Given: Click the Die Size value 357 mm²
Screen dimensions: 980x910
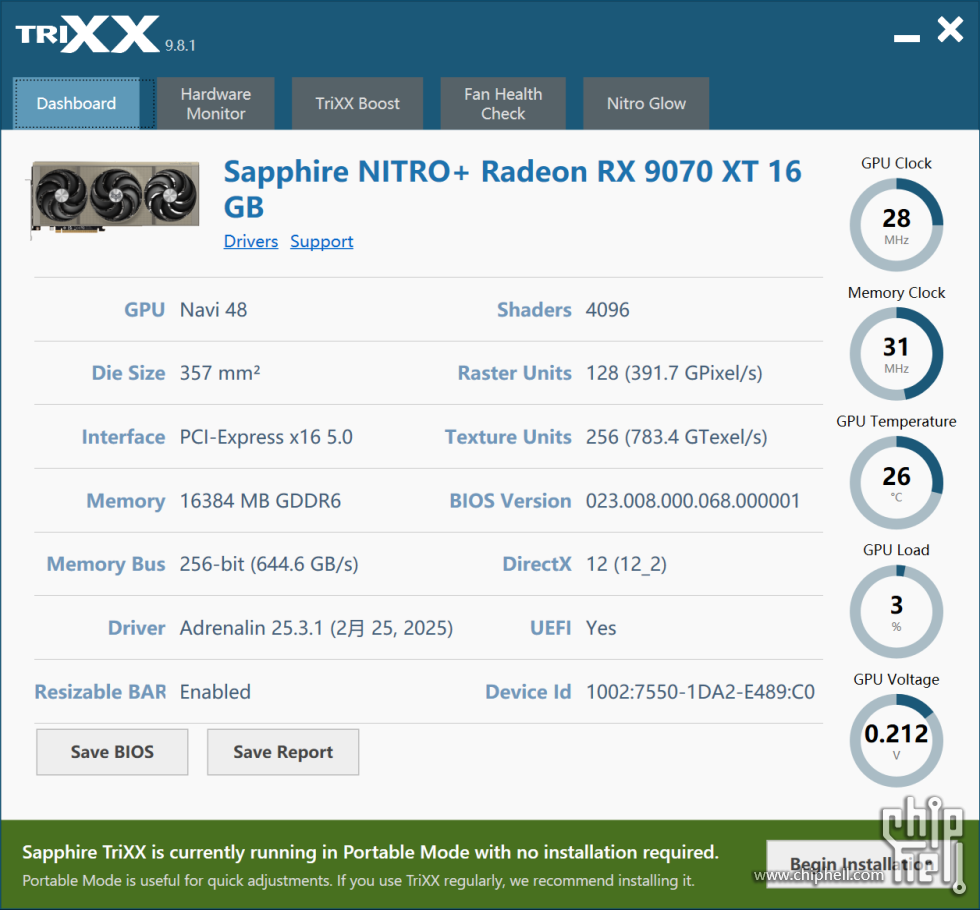Looking at the screenshot, I should [x=220, y=373].
